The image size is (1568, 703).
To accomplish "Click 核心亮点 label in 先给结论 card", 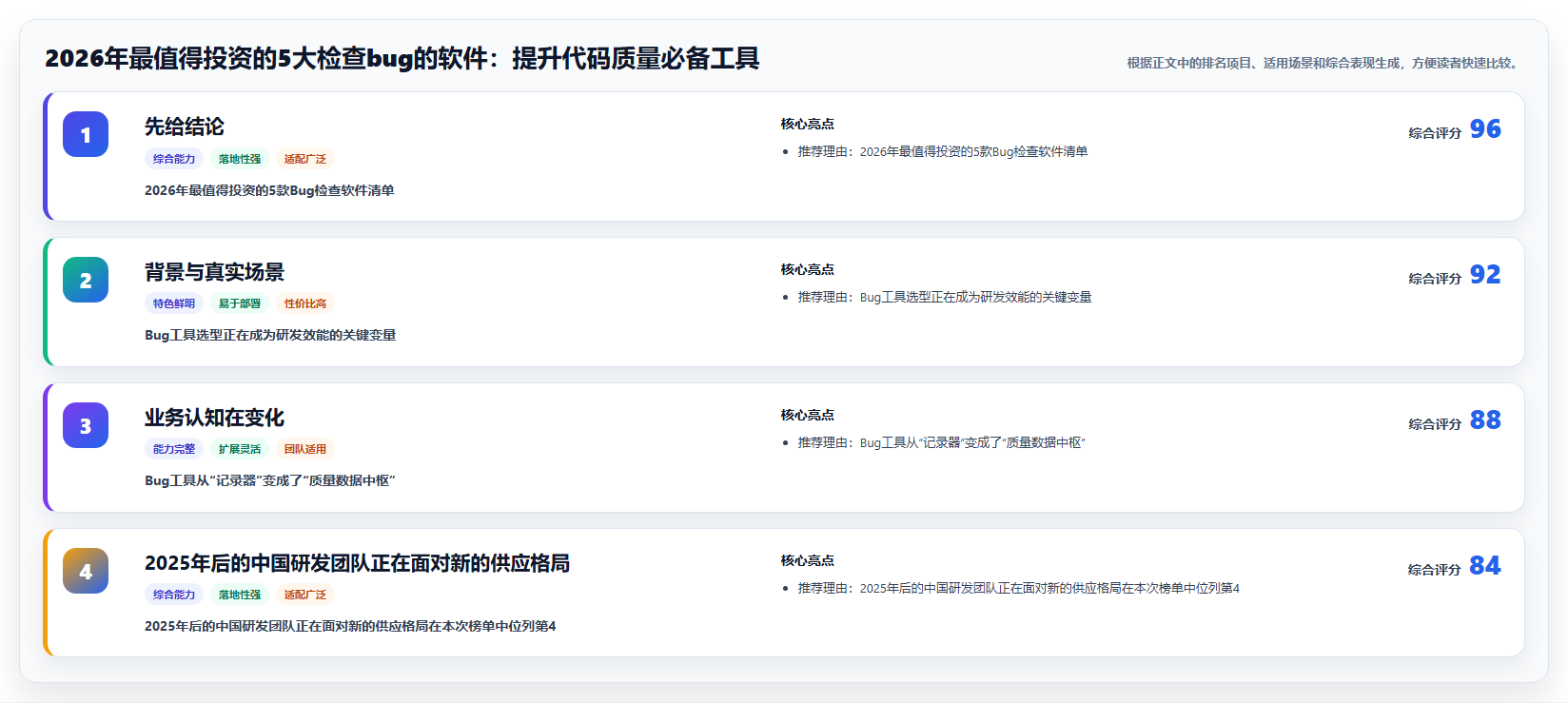I will tap(808, 124).
